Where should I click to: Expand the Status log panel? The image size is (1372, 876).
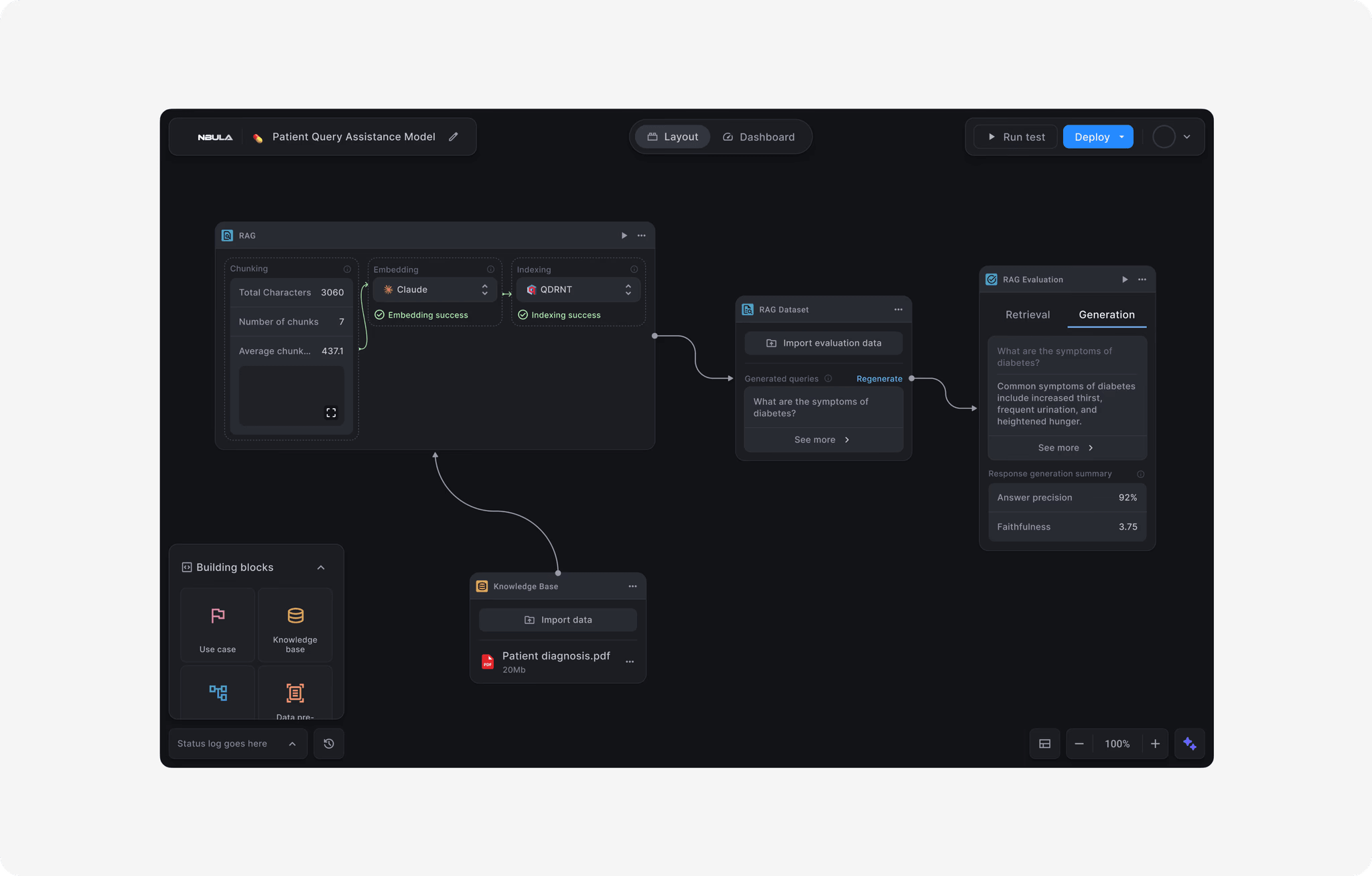292,743
